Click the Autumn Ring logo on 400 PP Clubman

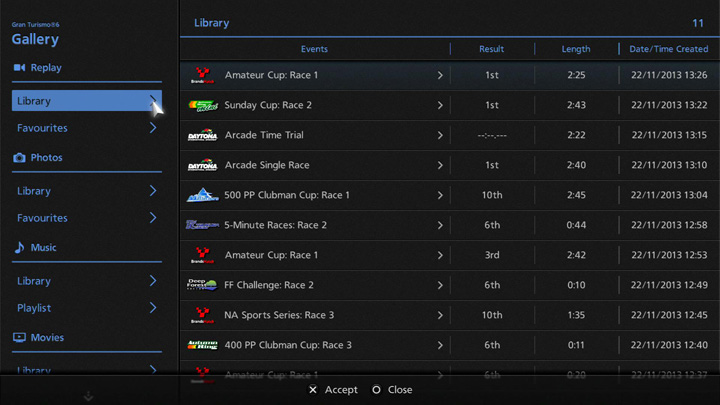[202, 345]
